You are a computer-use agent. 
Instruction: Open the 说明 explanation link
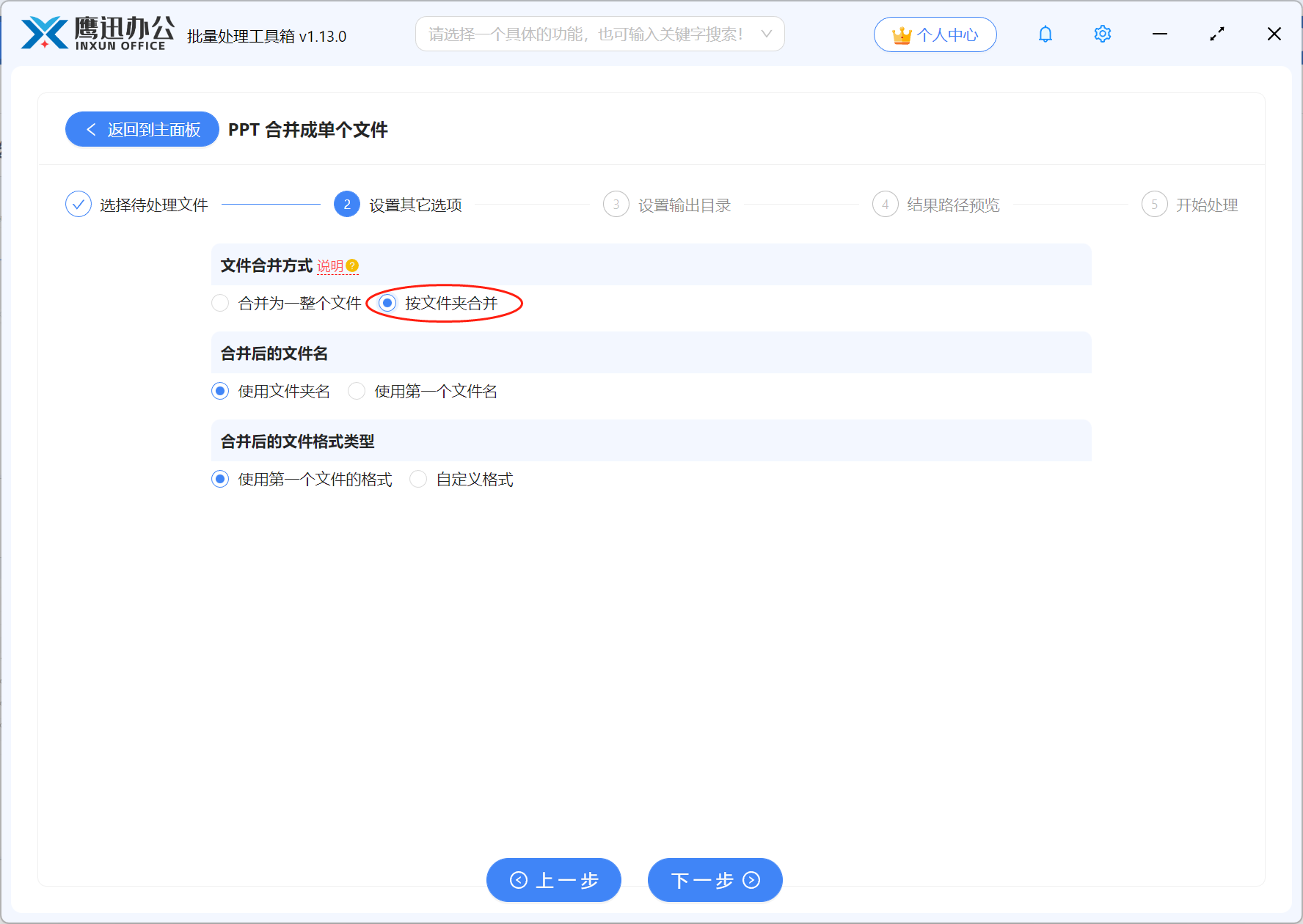(x=332, y=267)
